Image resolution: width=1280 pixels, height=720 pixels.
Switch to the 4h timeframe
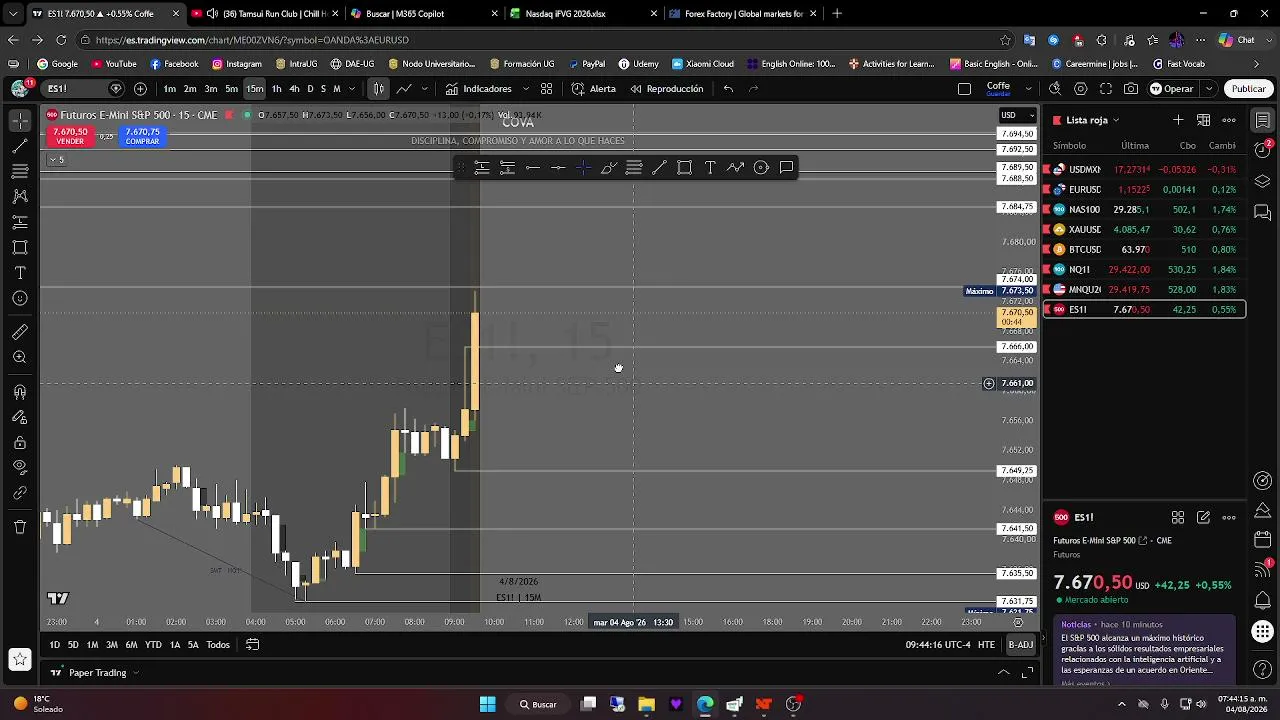(x=294, y=89)
